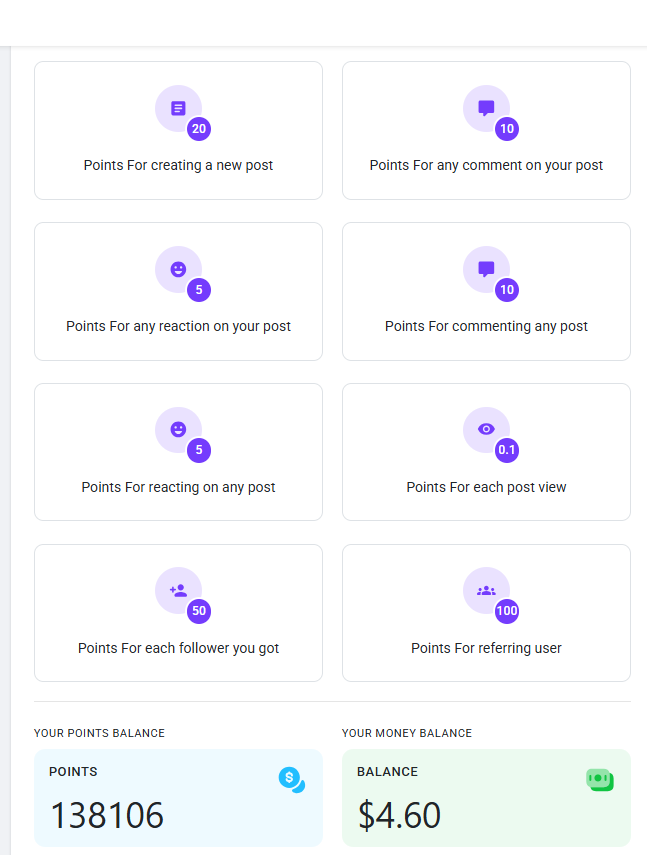Click 'Points For referring user' label
The image size is (647, 855).
pos(486,648)
